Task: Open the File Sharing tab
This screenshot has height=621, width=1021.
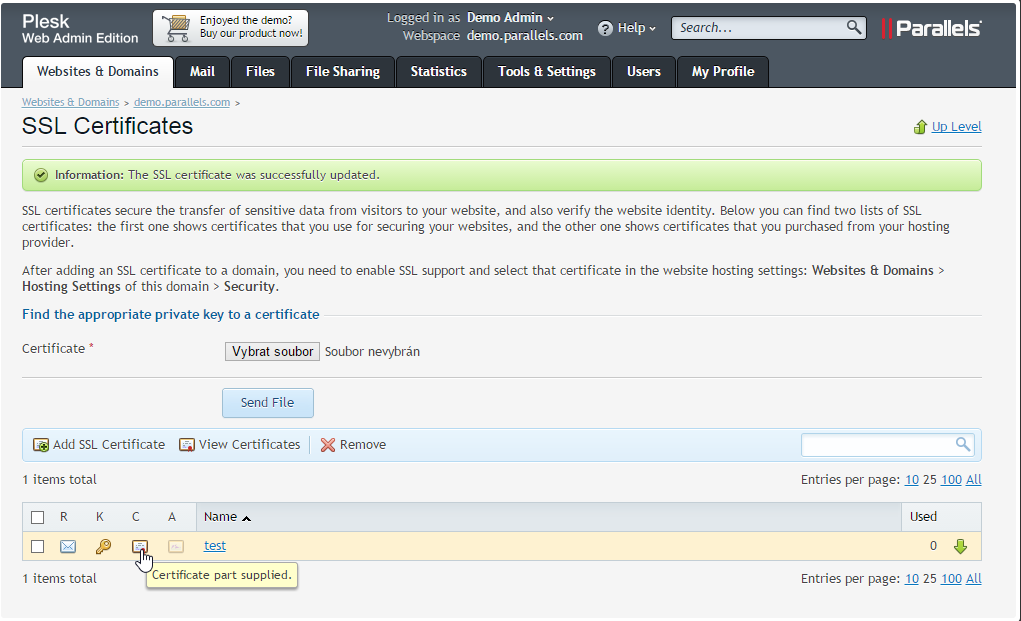Action: point(342,72)
